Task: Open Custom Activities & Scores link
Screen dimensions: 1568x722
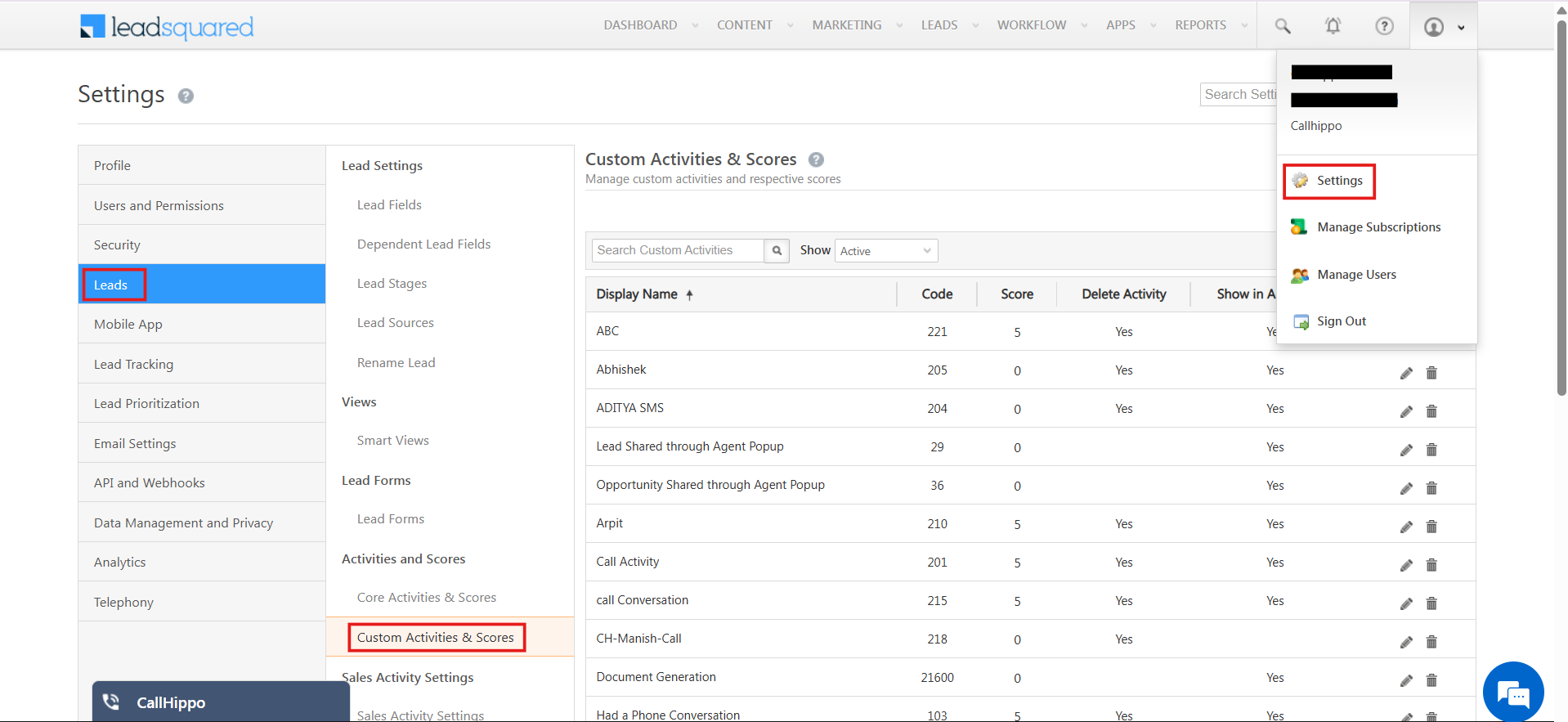Action: click(x=435, y=637)
